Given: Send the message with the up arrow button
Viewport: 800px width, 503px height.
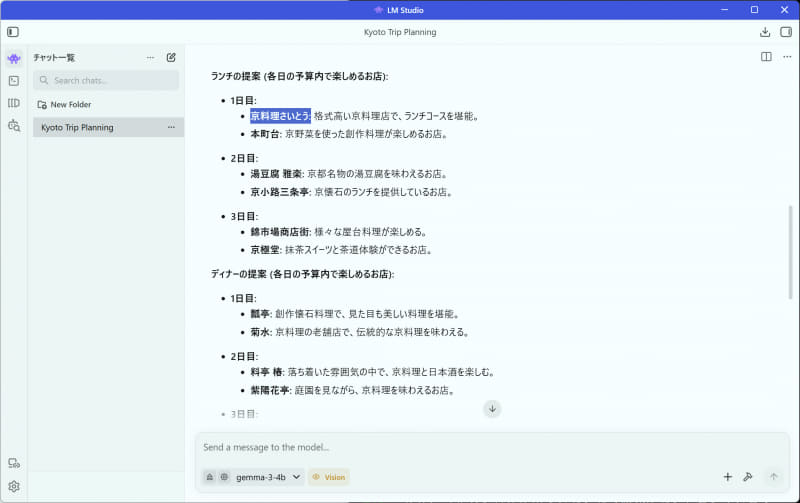Looking at the screenshot, I should tap(773, 476).
